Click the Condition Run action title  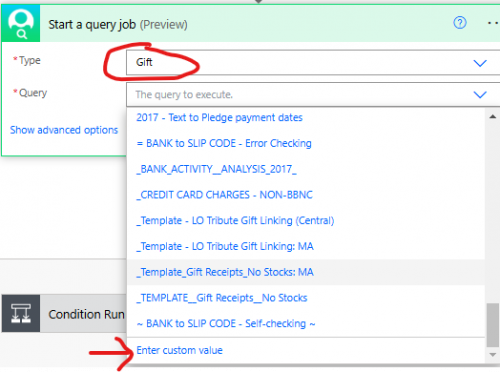click(86, 314)
